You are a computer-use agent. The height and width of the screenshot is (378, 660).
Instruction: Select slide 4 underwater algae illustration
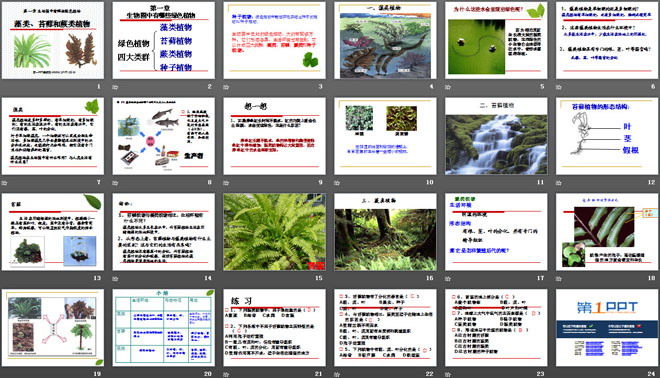385,40
